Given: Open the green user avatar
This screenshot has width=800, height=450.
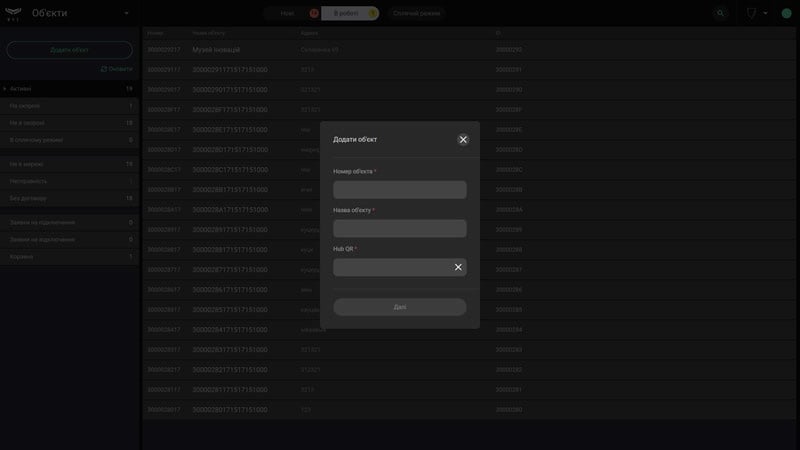Looking at the screenshot, I should coord(786,13).
